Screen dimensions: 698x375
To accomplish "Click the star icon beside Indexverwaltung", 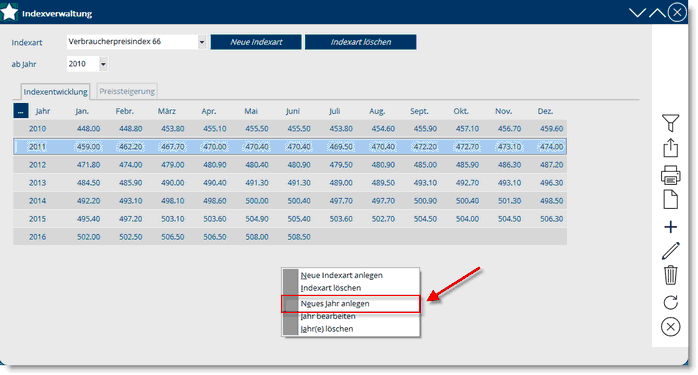I will tap(9, 12).
